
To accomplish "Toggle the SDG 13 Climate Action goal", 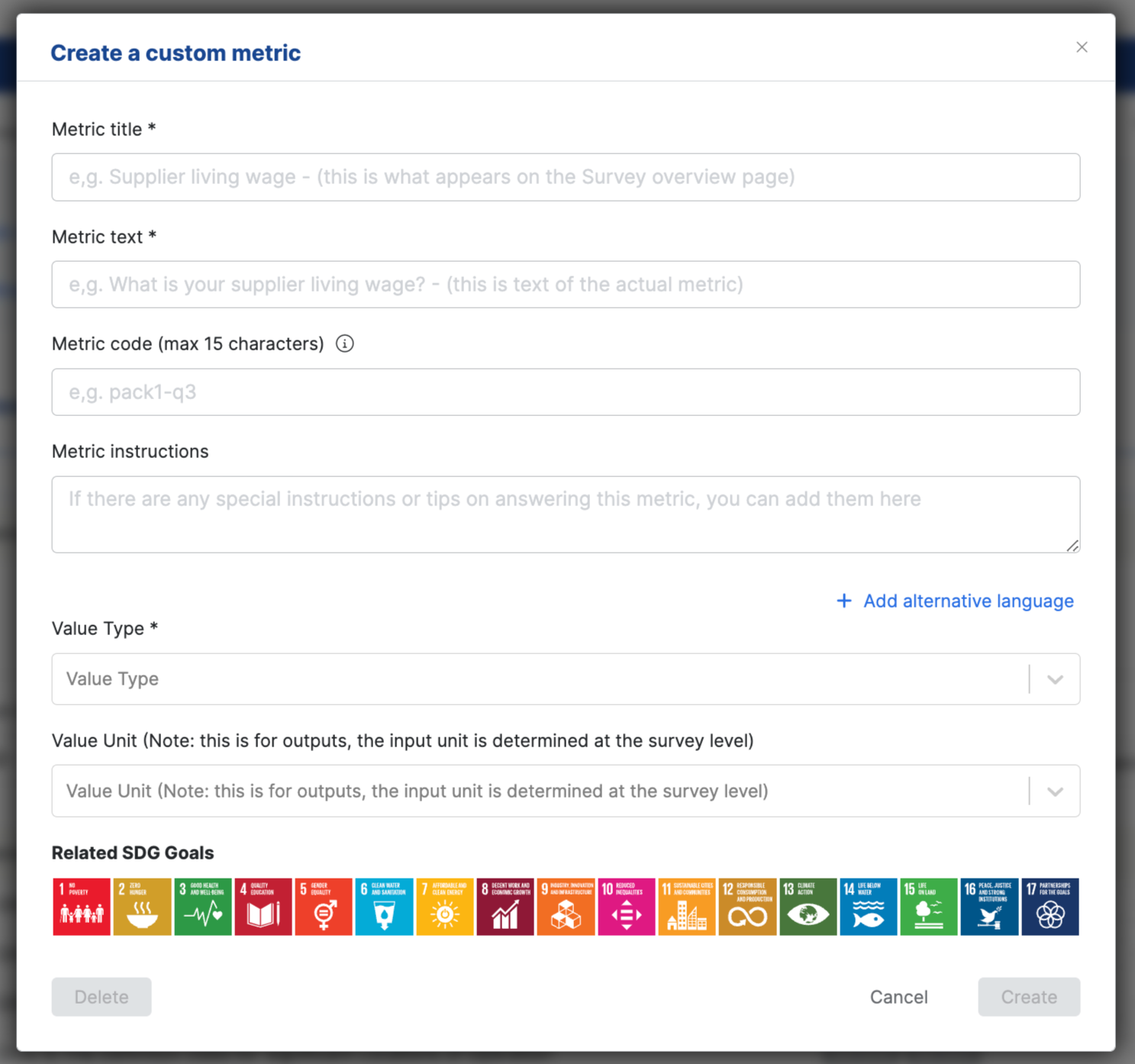I will pyautogui.click(x=808, y=906).
